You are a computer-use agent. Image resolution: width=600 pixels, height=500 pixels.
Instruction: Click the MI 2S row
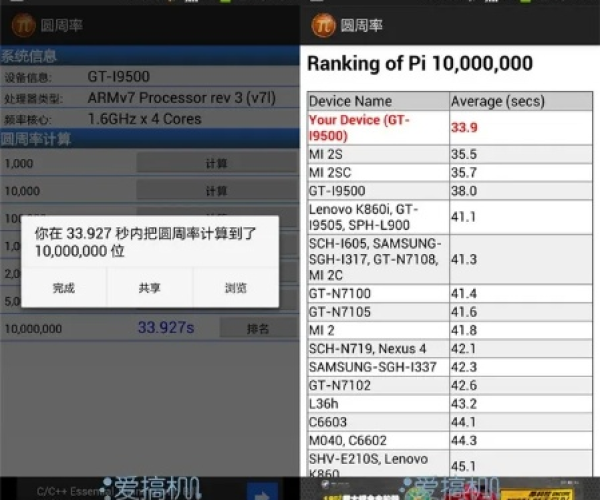coord(450,154)
